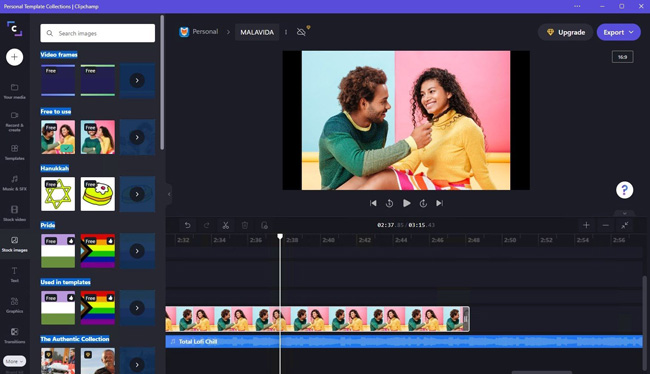The width and height of the screenshot is (650, 374).
Task: Click the Search images field
Action: click(x=98, y=33)
